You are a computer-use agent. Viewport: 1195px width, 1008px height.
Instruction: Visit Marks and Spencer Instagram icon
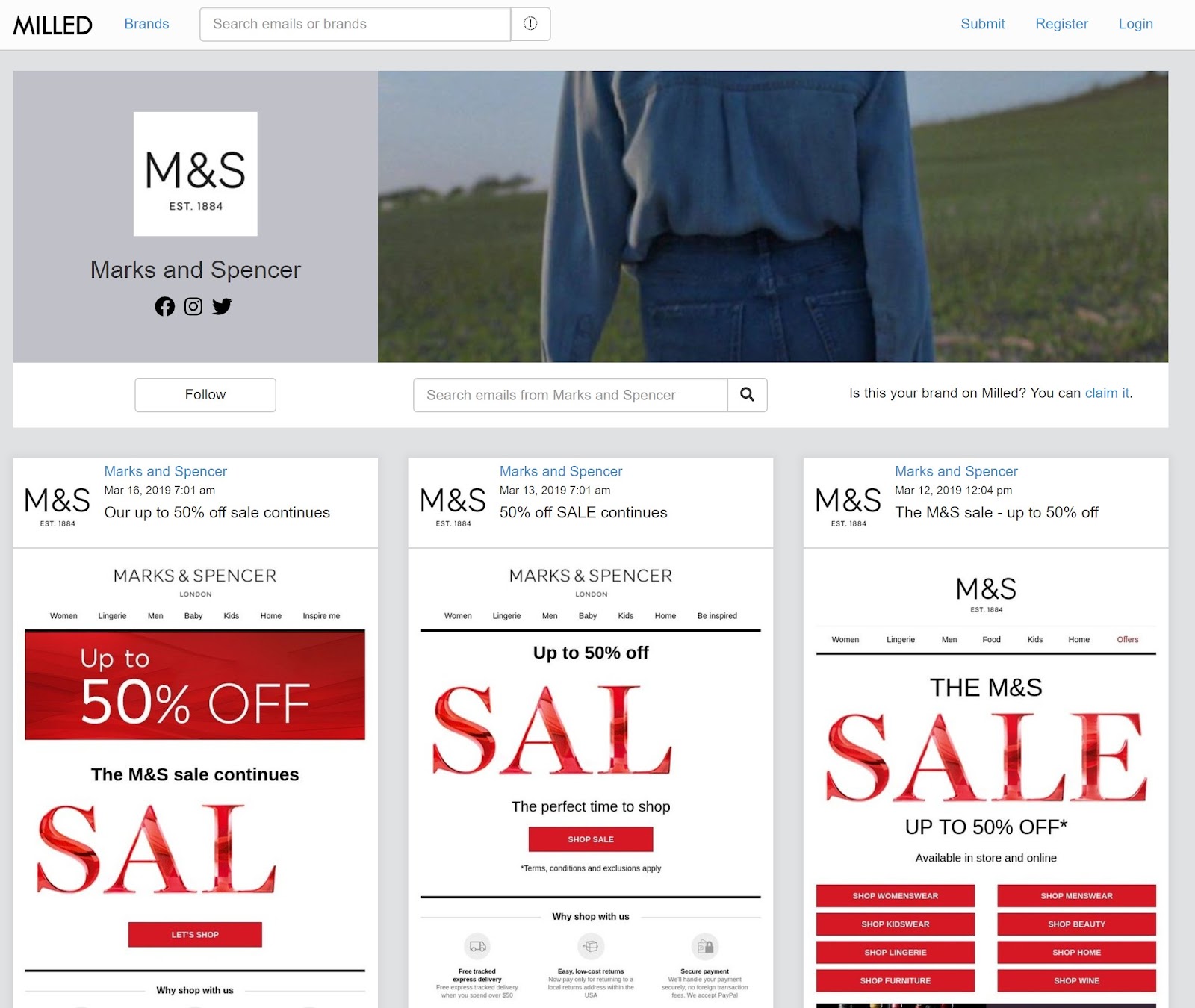pos(193,306)
